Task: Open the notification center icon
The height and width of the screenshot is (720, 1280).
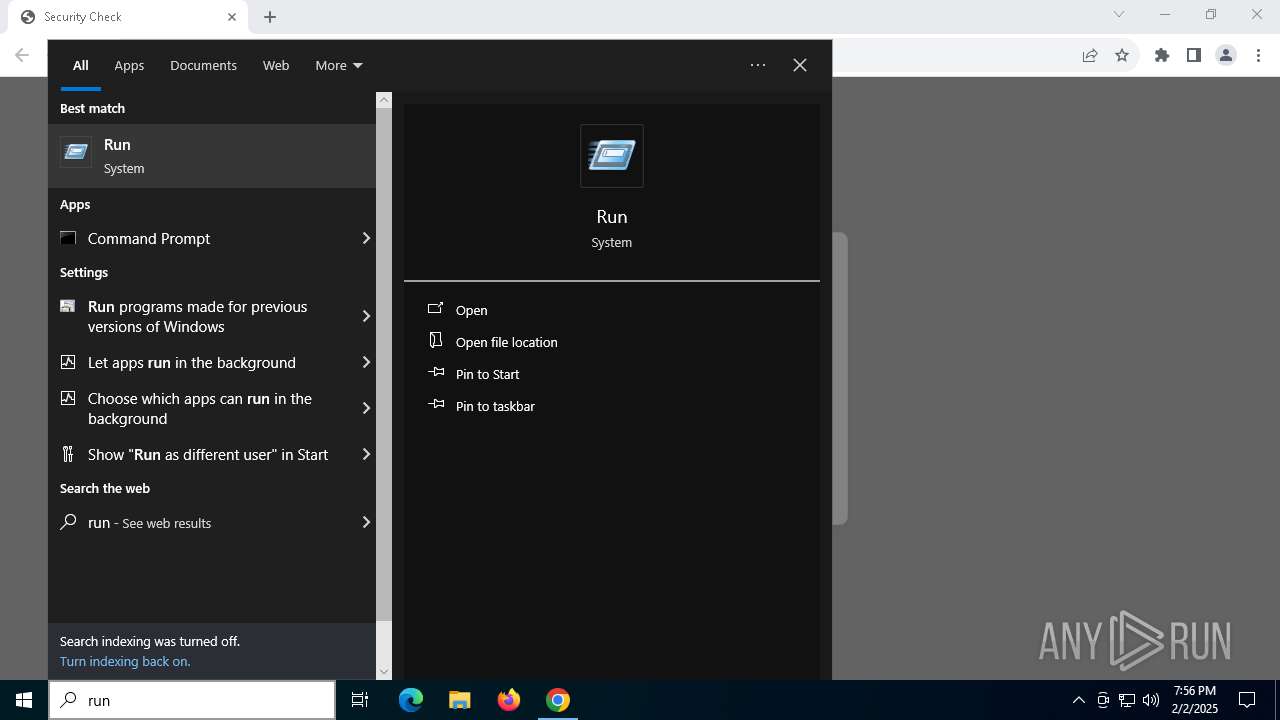Action: click(1247, 700)
